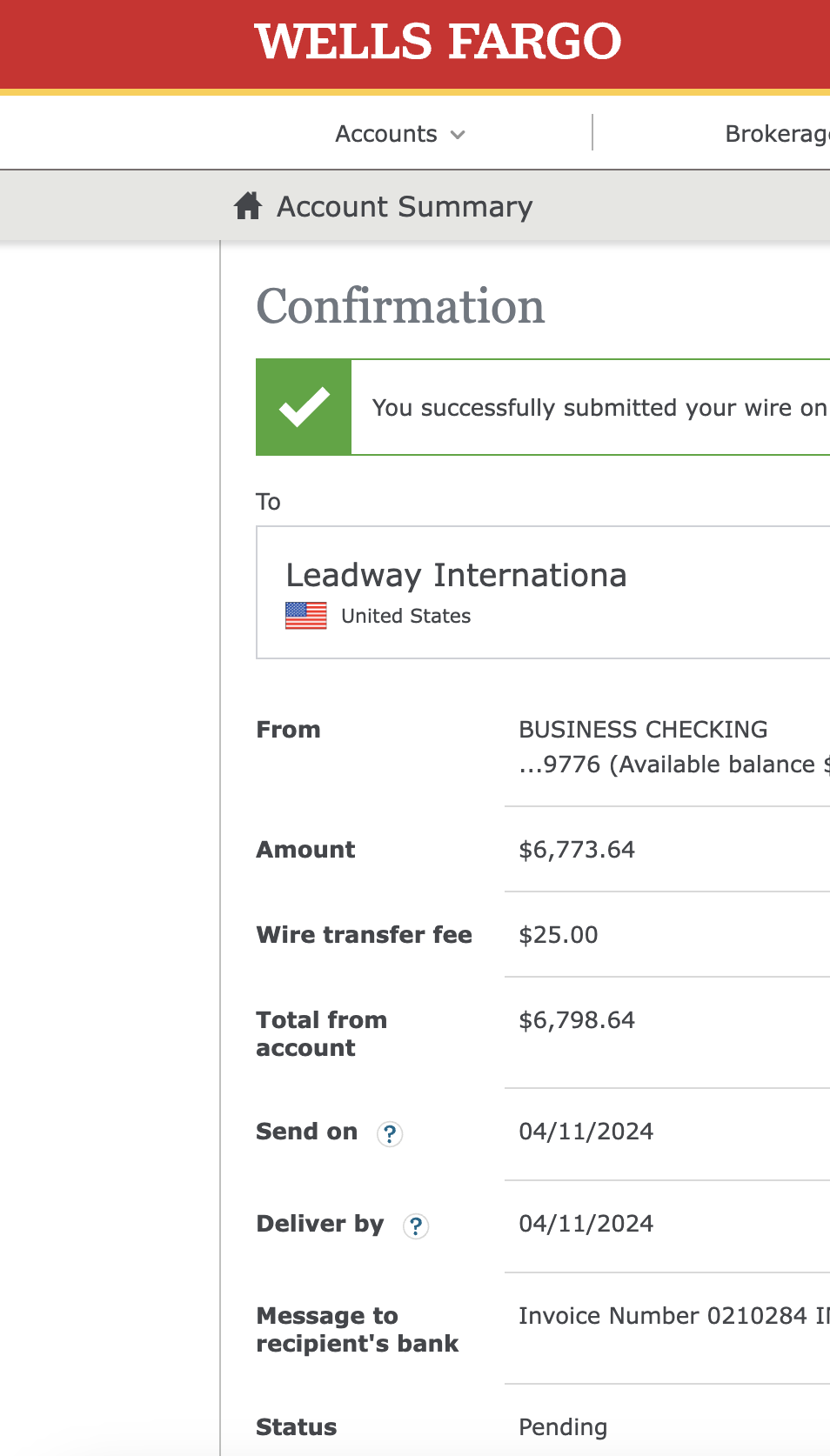The image size is (830, 1456).
Task: Open the Accounts dropdown menu
Action: coord(400,134)
